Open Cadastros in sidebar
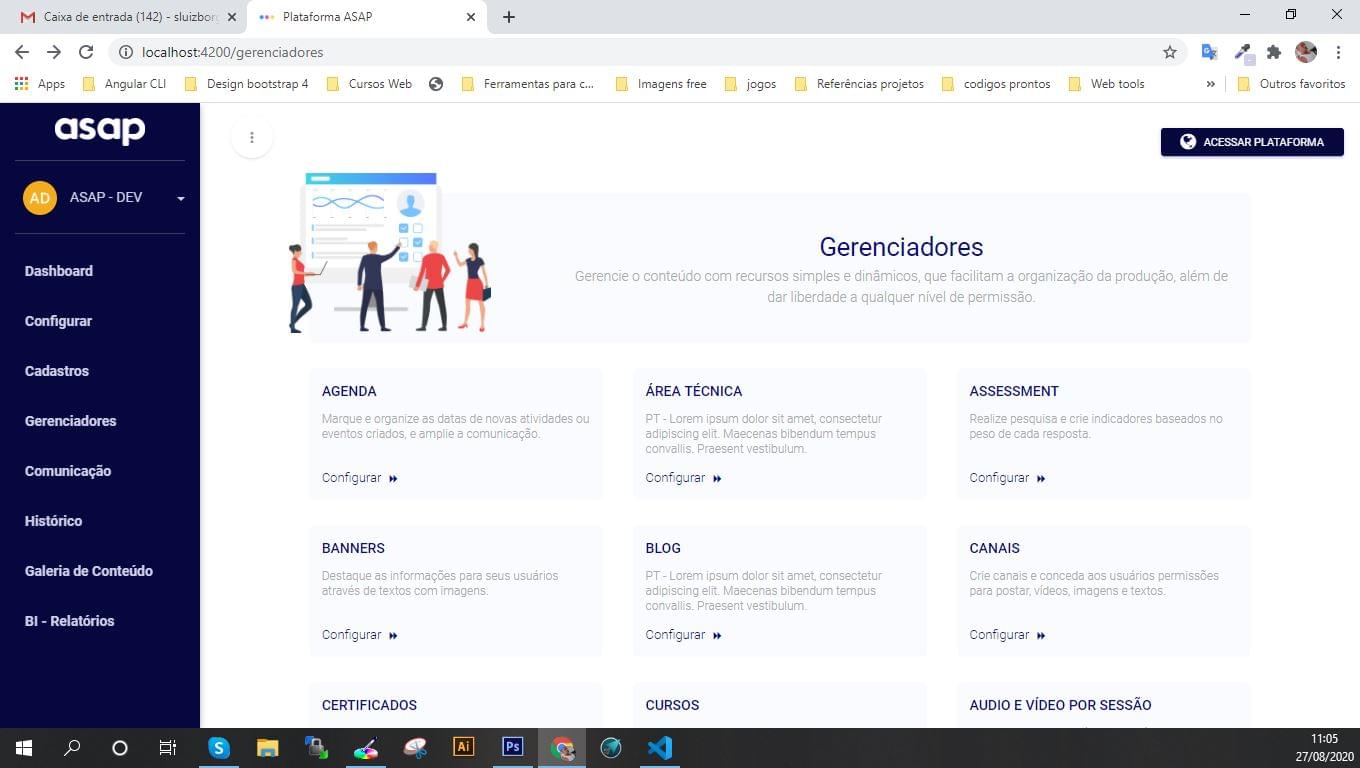Screen dimensions: 1360x768 57,371
